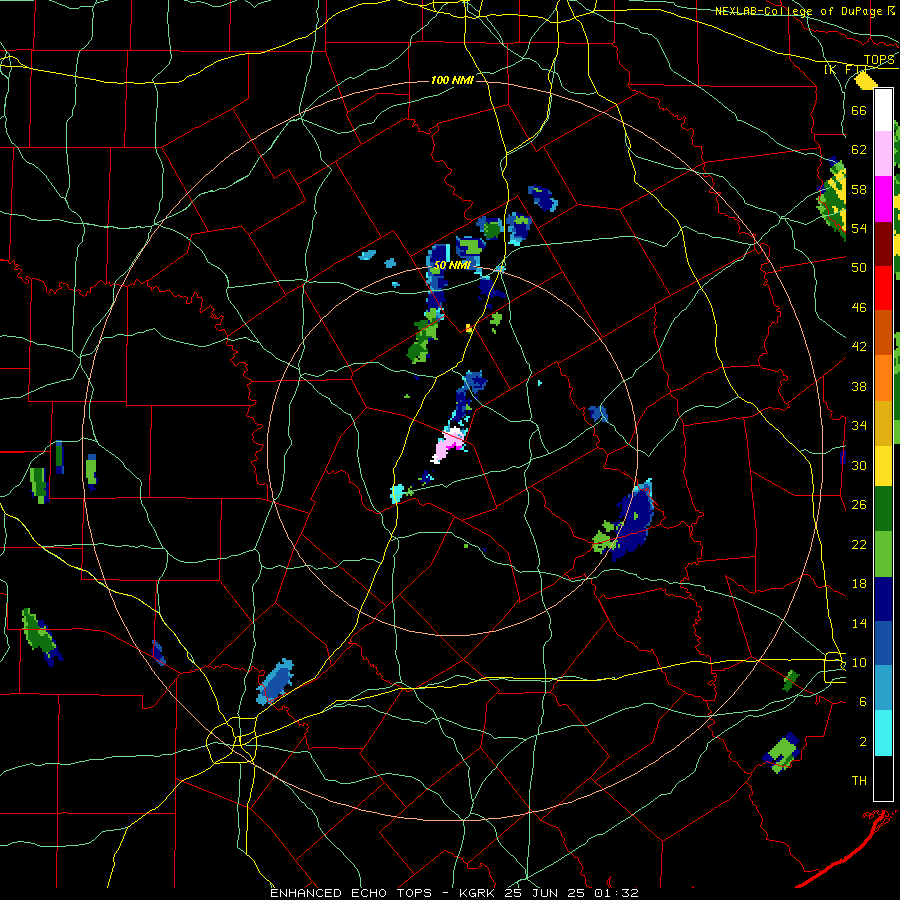
Task: Click the light pink legend swatch near 62
Action: click(x=883, y=154)
